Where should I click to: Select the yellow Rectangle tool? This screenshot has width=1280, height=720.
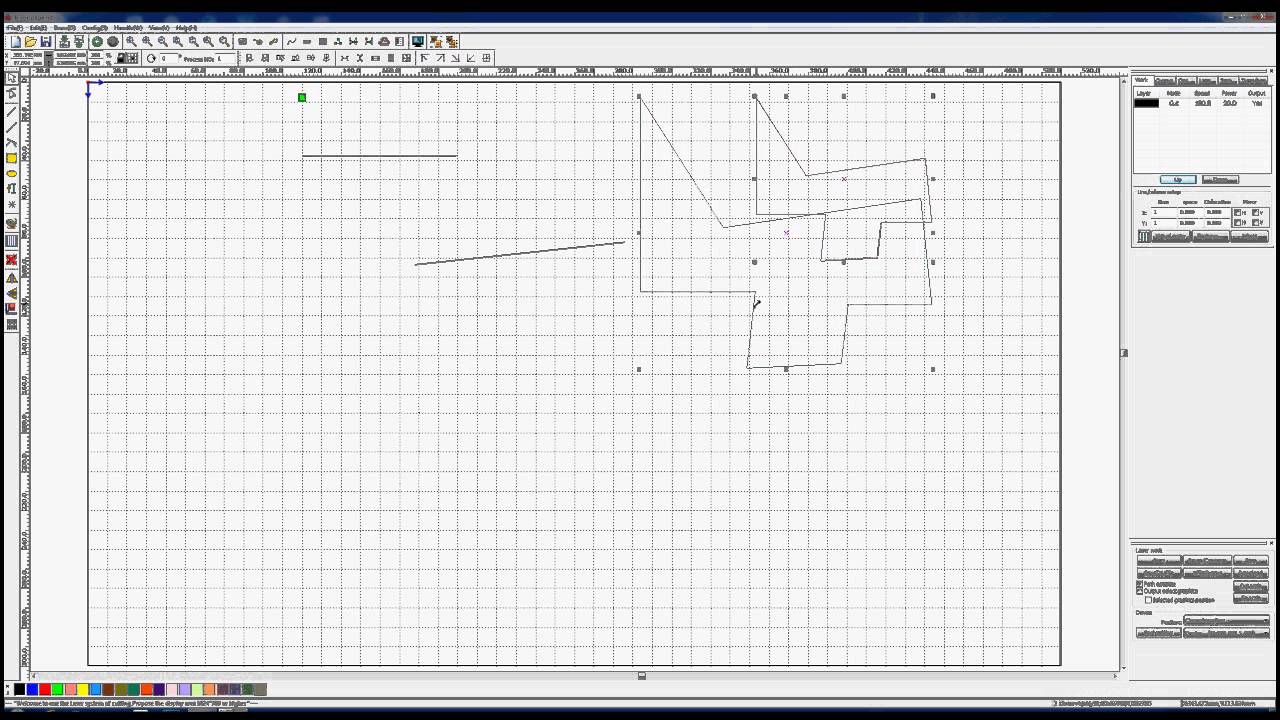(12, 158)
